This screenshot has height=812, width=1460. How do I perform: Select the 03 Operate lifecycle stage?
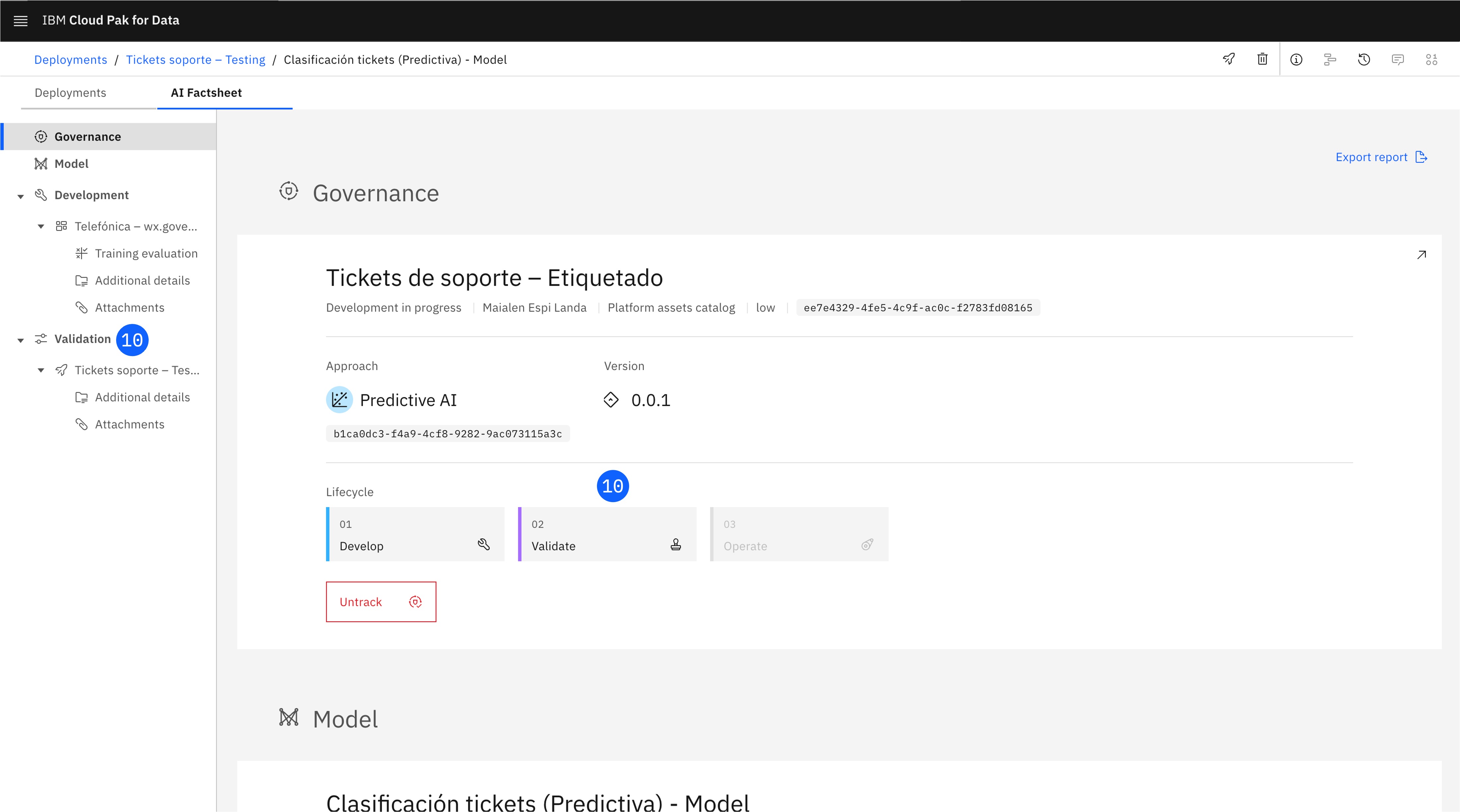tap(799, 534)
